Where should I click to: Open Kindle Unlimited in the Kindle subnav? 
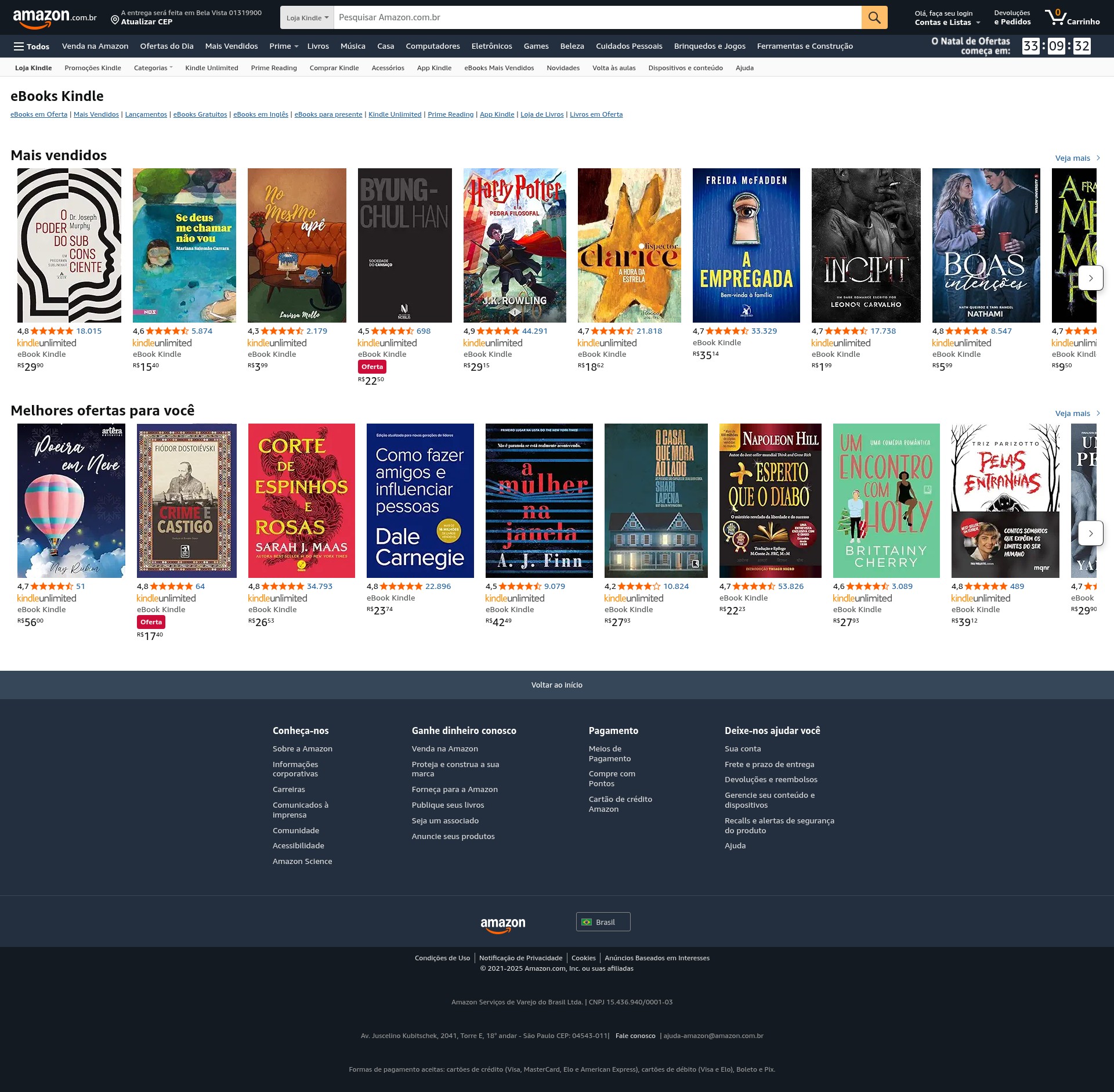212,68
